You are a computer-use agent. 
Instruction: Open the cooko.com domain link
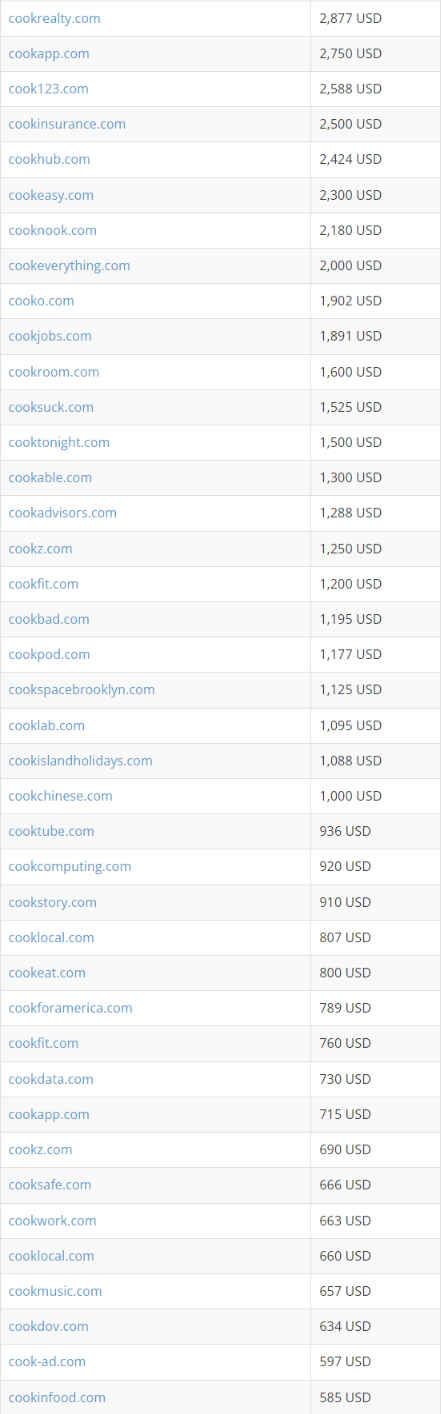click(x=41, y=301)
